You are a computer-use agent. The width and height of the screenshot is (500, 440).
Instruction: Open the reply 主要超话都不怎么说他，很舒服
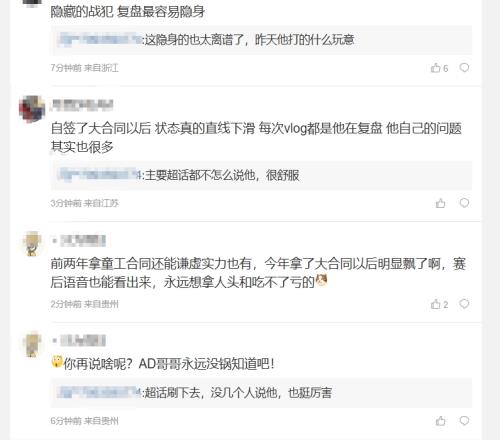point(222,175)
